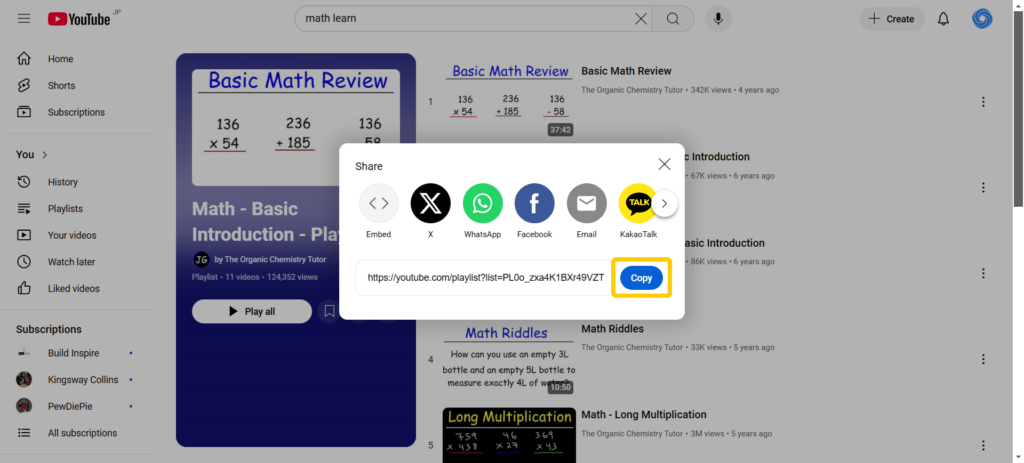
Task: Select the Embed share option
Action: 378,204
